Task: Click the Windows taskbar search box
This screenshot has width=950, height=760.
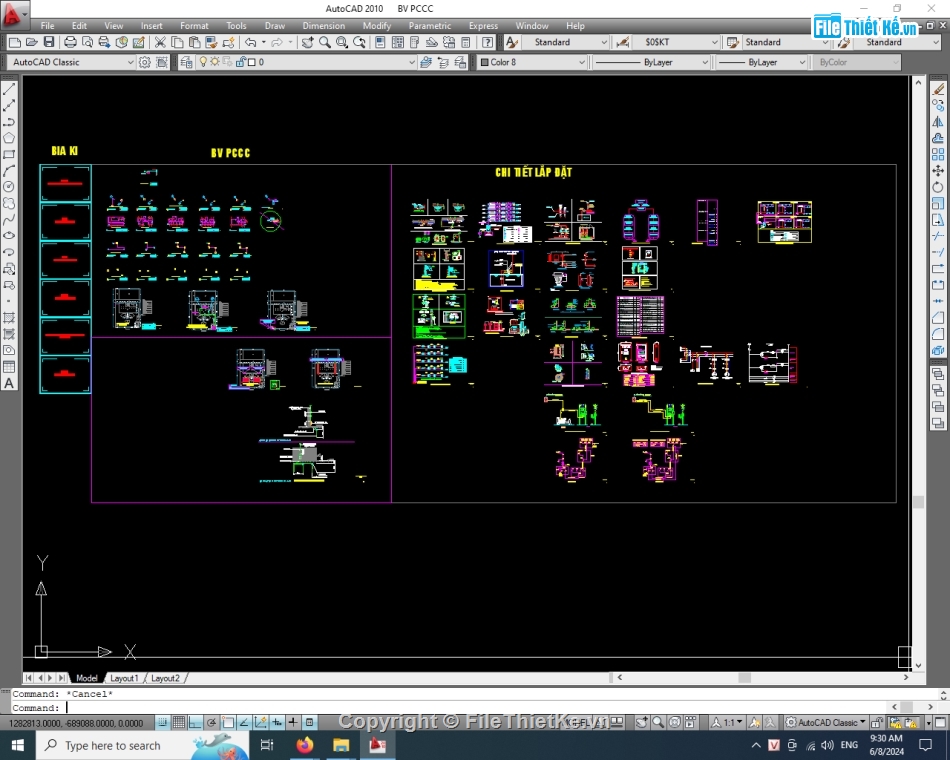Action: tap(142, 745)
